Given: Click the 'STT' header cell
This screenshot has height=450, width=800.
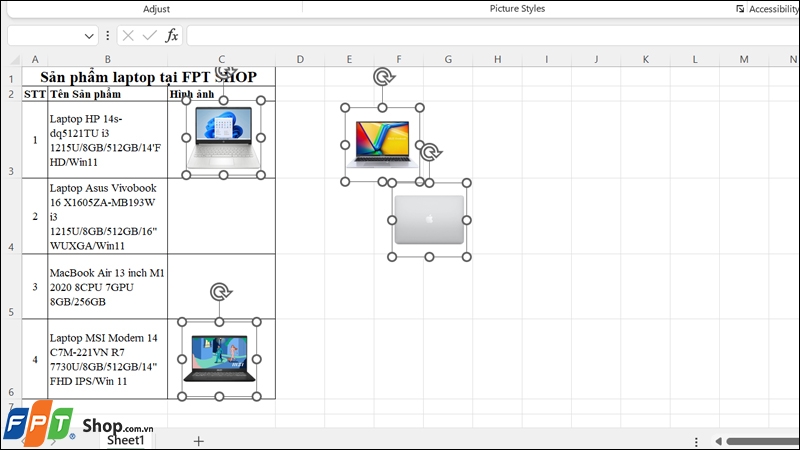Looking at the screenshot, I should pyautogui.click(x=35, y=94).
